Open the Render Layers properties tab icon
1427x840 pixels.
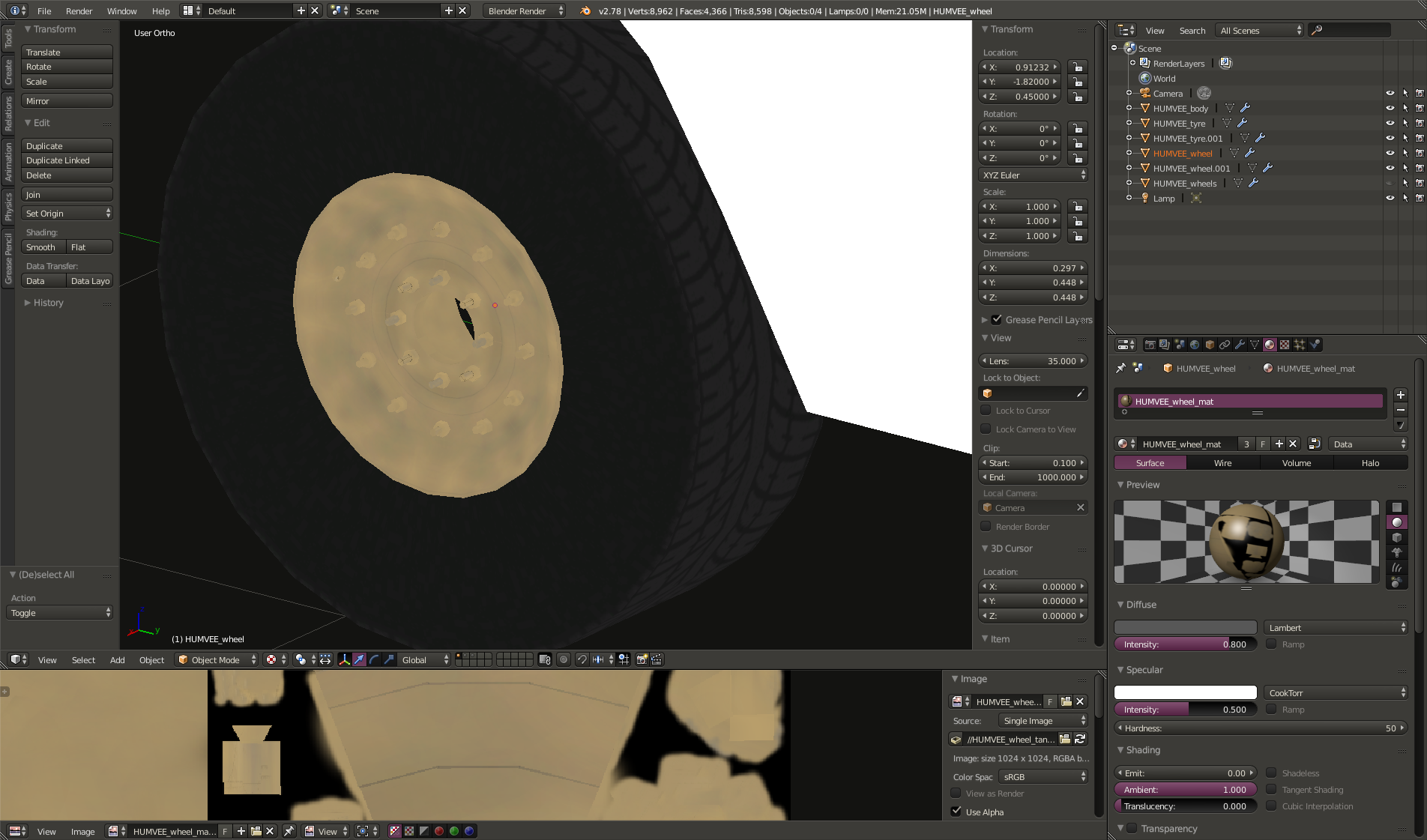click(1165, 345)
